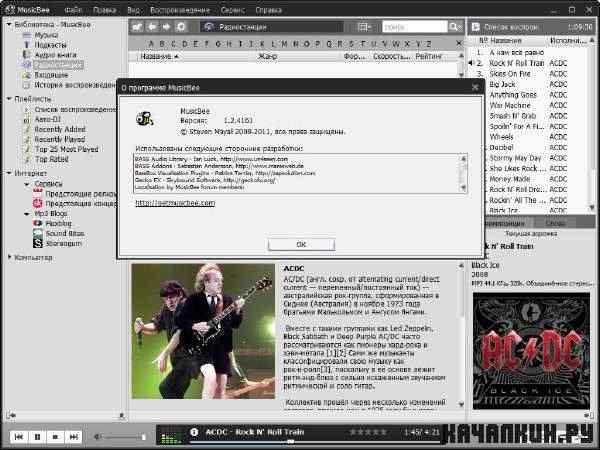600x450 pixels.
Task: Click OK in the About MusicBee dialog
Action: pyautogui.click(x=302, y=244)
